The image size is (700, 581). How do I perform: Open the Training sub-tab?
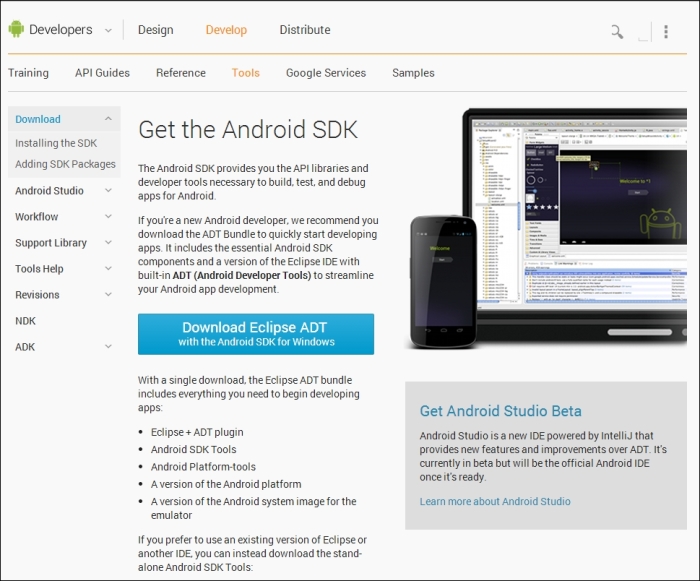coord(28,73)
